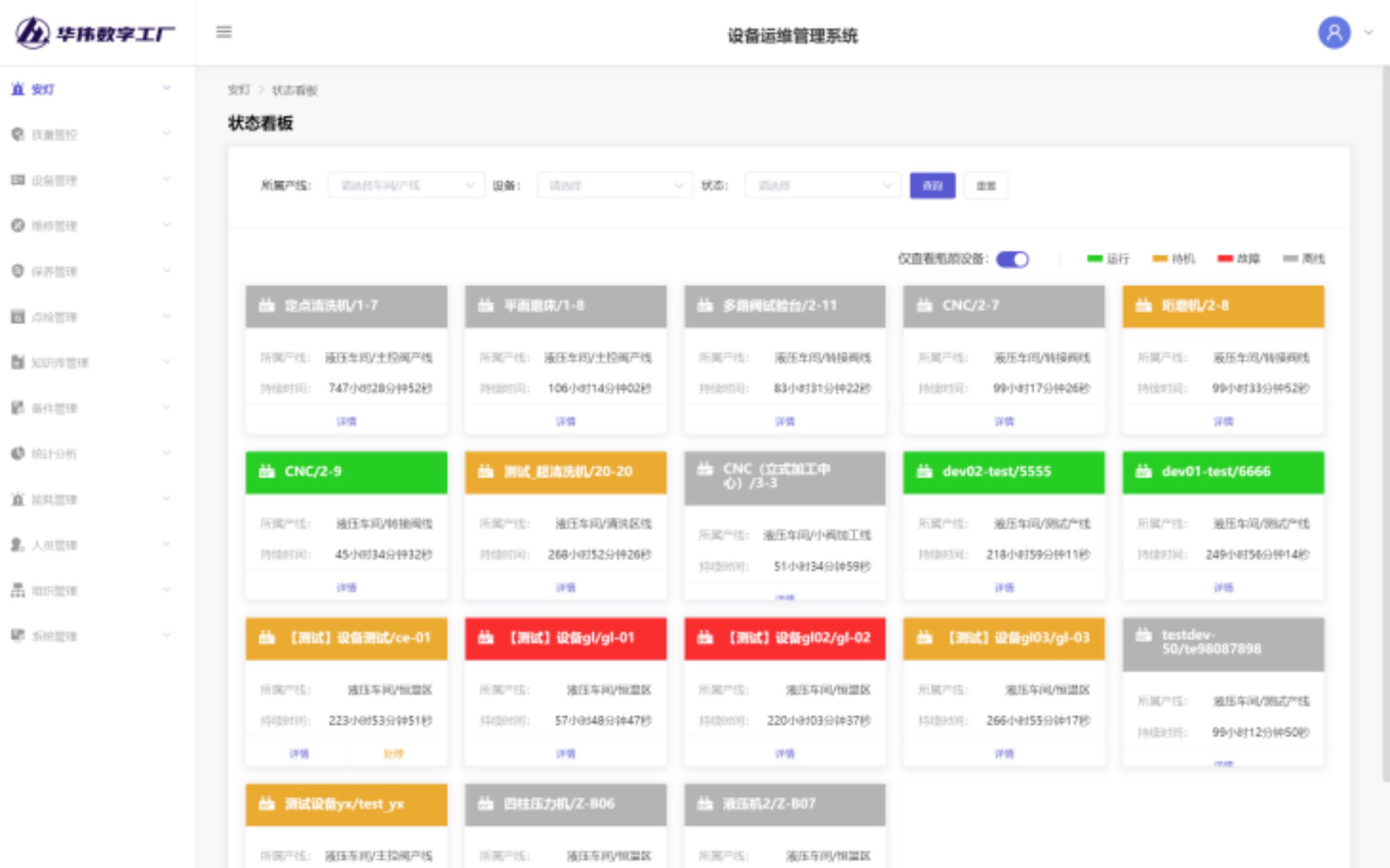Click the blue 查询 search button
This screenshot has height=868, width=1390.
click(932, 185)
